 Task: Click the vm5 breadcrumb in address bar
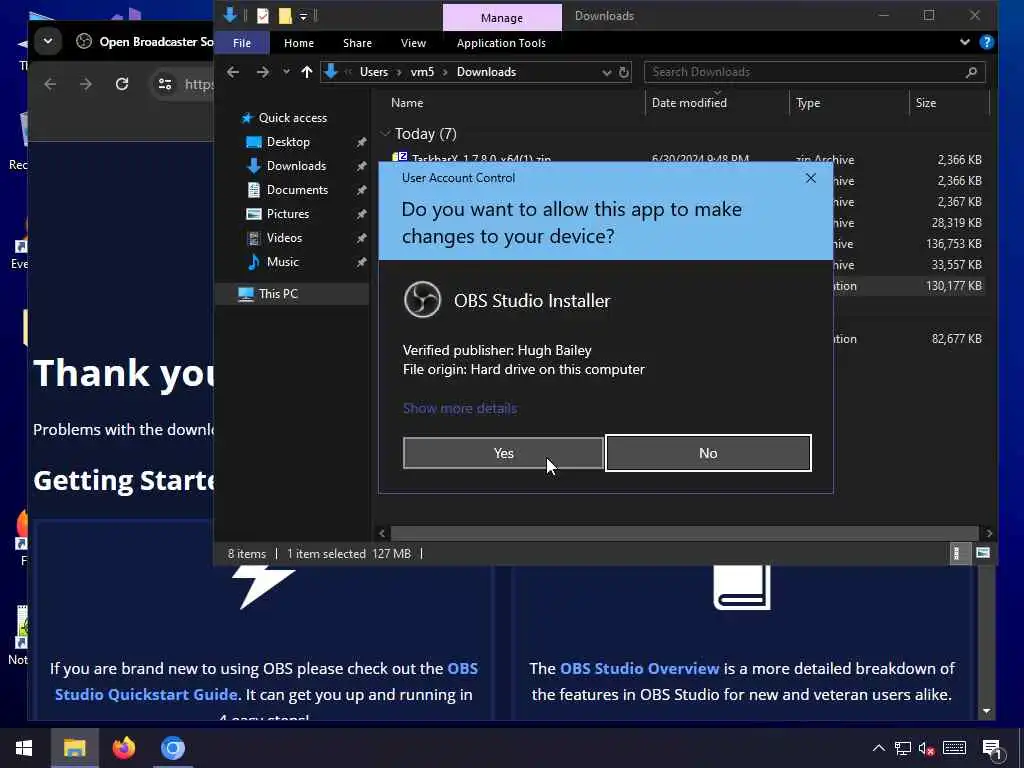(422, 72)
